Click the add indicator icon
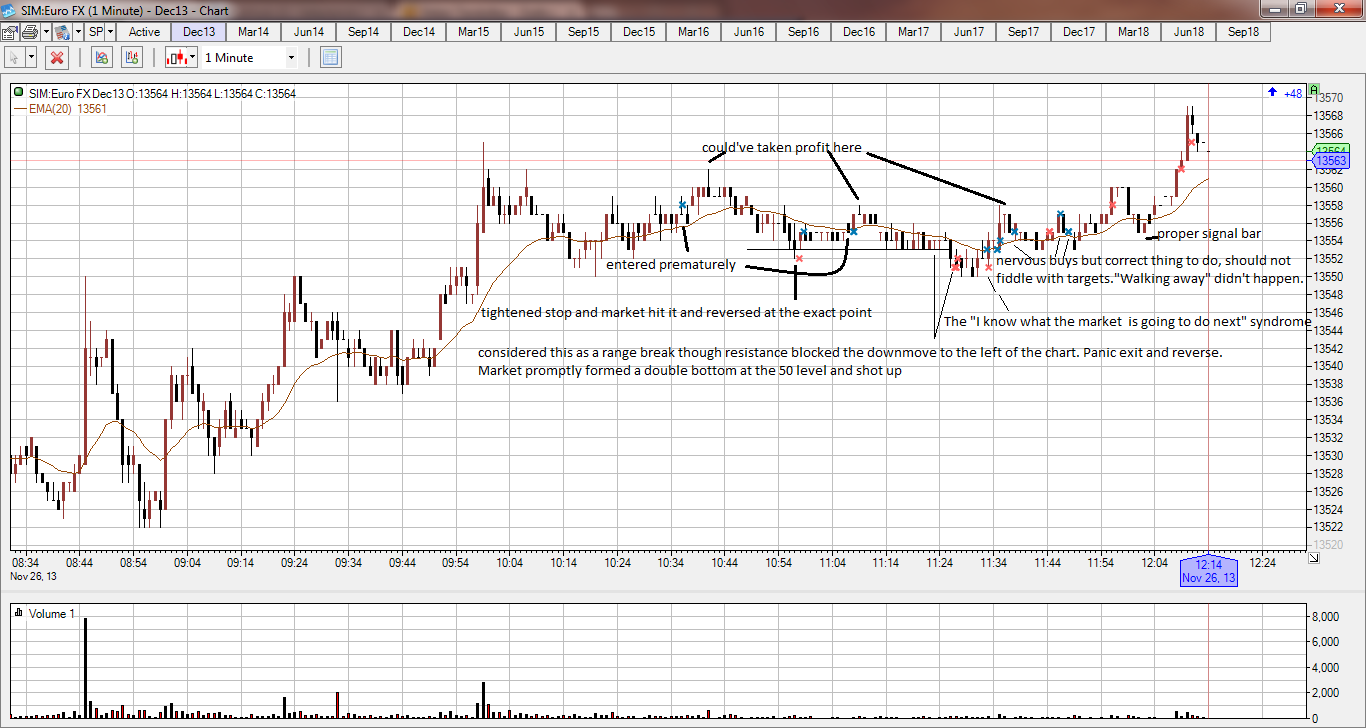 click(x=101, y=57)
